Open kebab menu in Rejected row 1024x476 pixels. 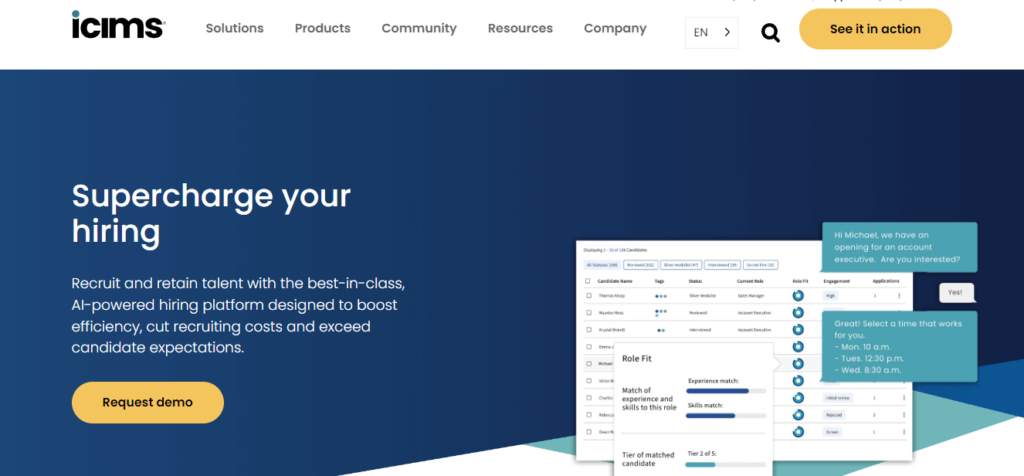coord(904,415)
